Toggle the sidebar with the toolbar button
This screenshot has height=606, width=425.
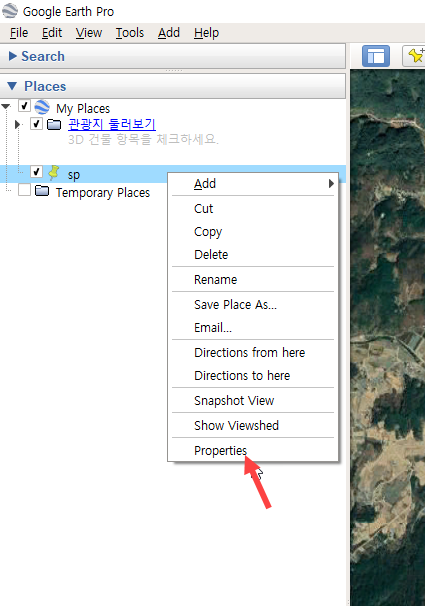[376, 56]
